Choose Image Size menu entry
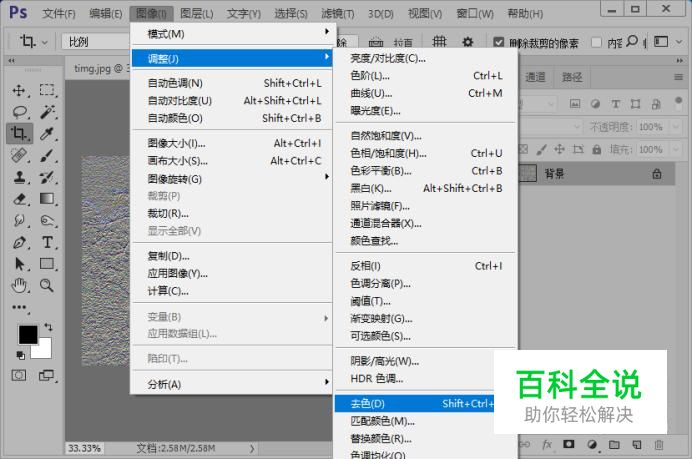This screenshot has height=459, width=692. click(233, 143)
